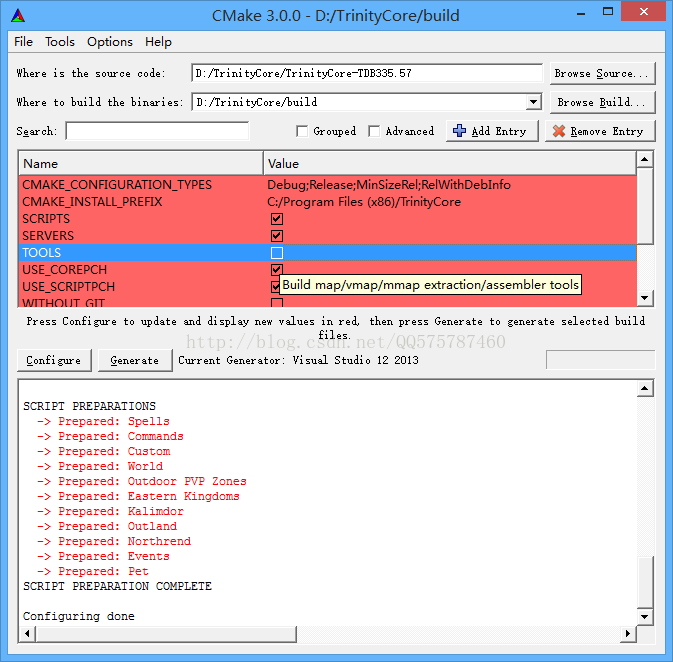Click output log scroll right arrow
673x662 pixels.
pyautogui.click(x=628, y=634)
